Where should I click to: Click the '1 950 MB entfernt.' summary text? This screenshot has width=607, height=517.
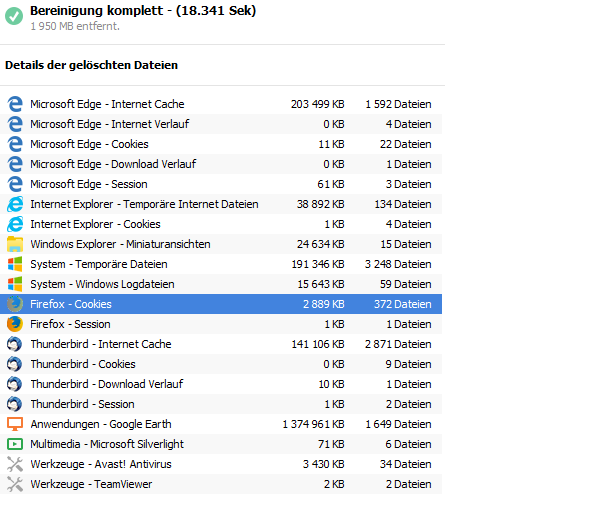75,26
